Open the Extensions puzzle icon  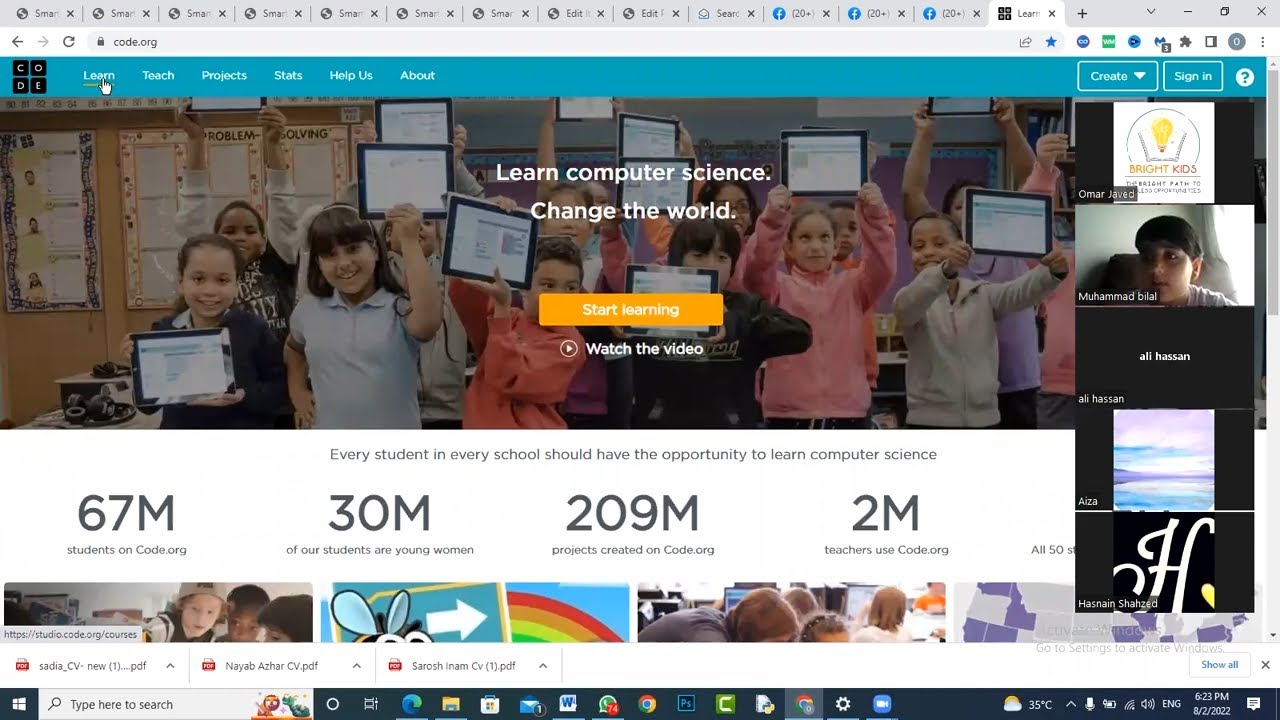[1186, 42]
